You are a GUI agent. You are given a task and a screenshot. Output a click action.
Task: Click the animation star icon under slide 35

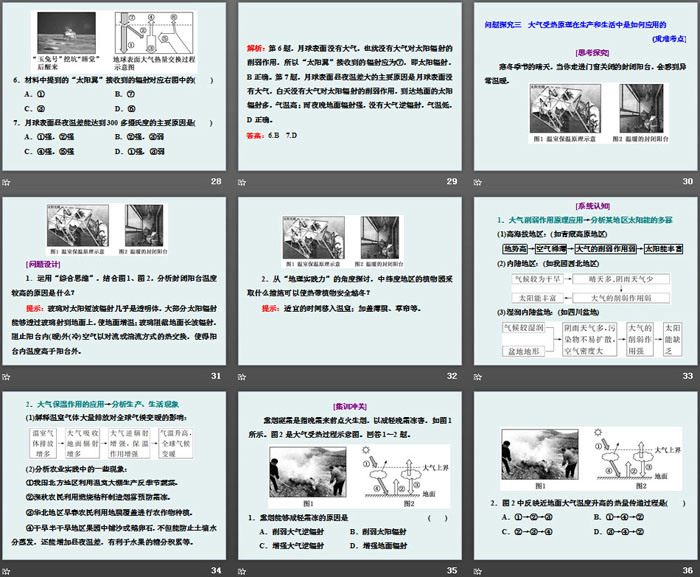click(x=243, y=570)
